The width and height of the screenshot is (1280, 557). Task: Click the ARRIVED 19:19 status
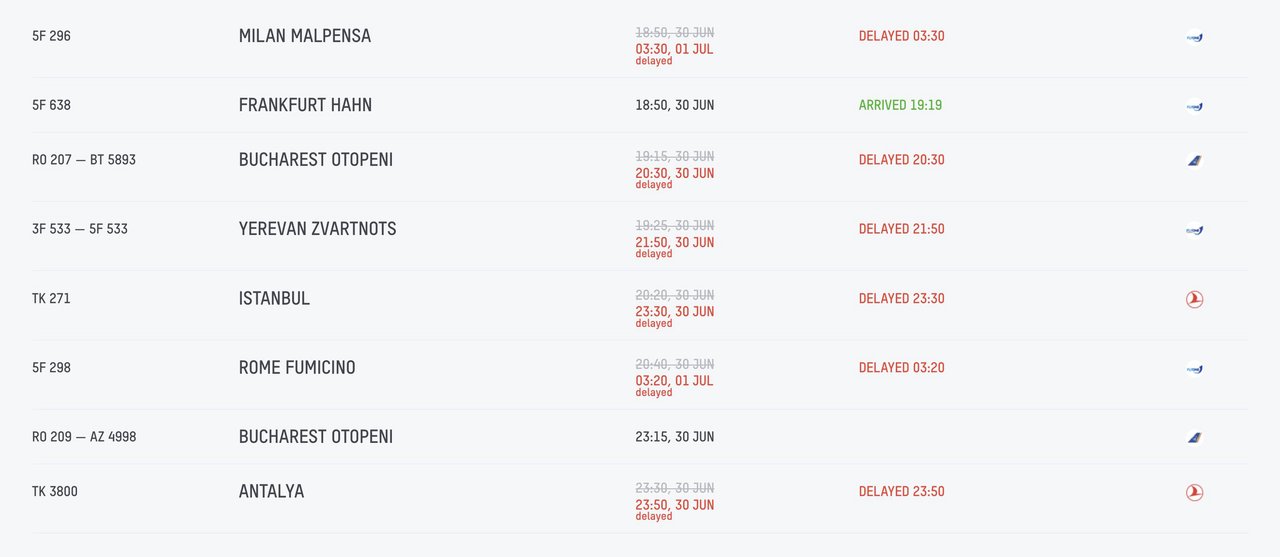click(900, 105)
